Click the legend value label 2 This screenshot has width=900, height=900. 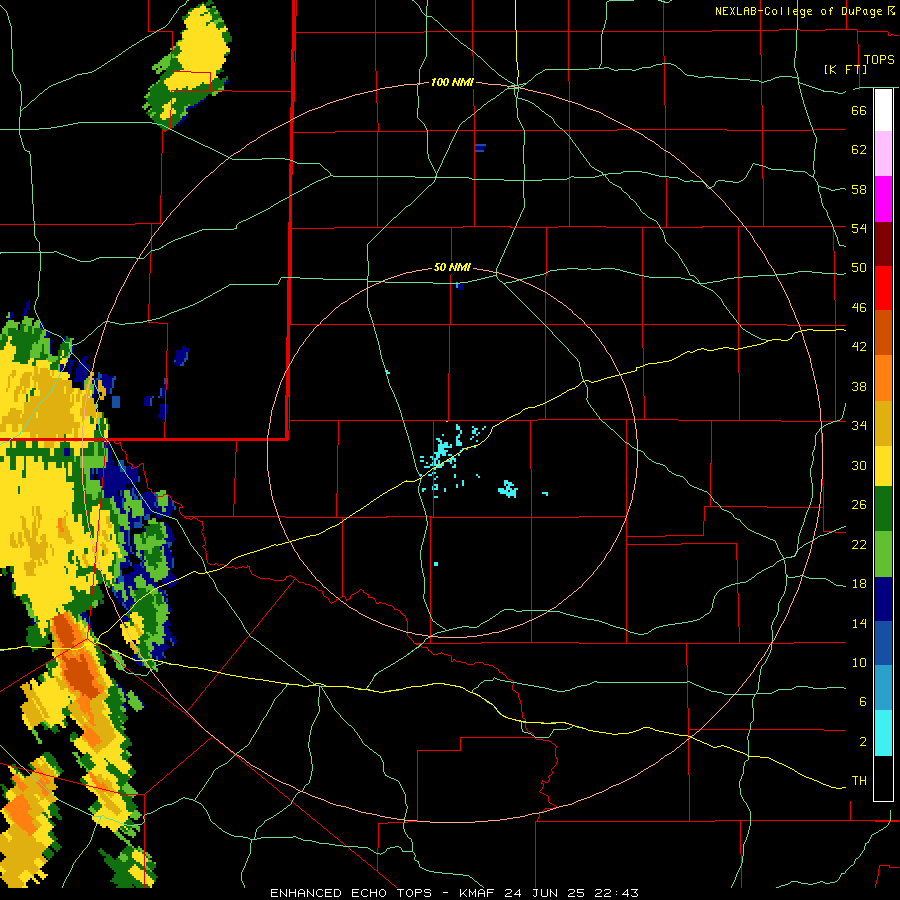(863, 742)
